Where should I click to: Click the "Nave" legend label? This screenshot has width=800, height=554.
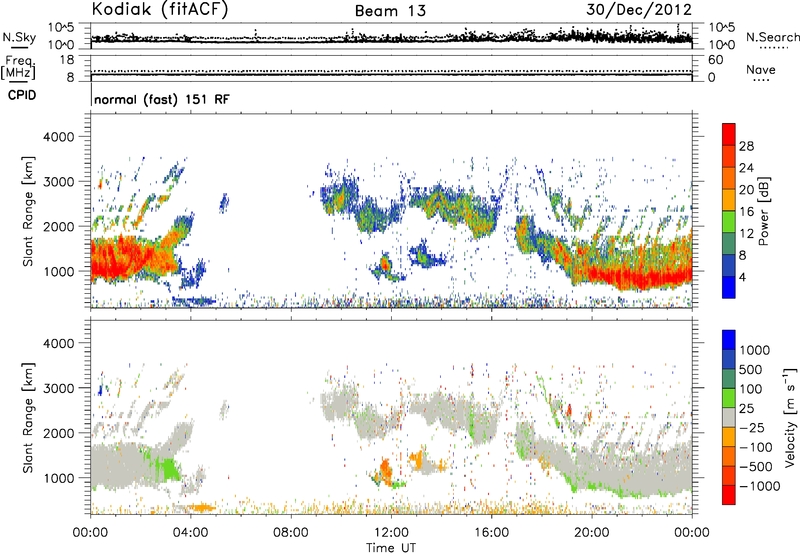(x=761, y=70)
